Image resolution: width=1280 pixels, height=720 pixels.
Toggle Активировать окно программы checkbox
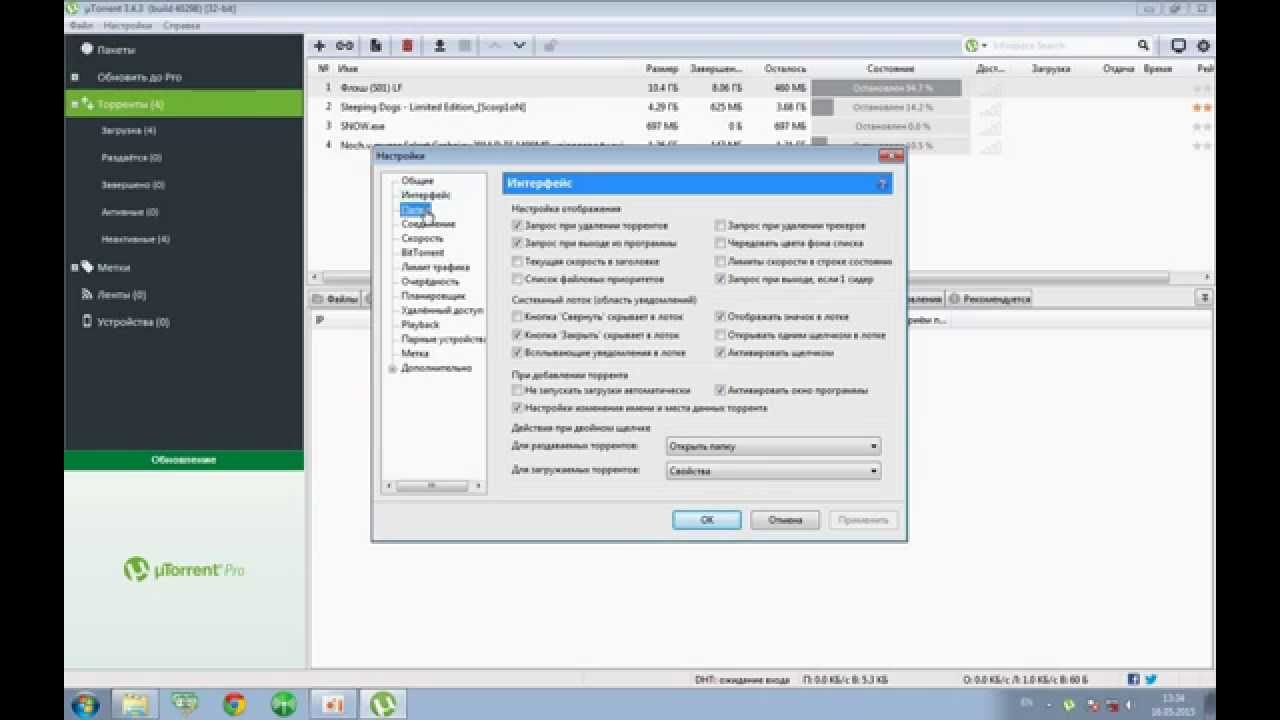(720, 390)
